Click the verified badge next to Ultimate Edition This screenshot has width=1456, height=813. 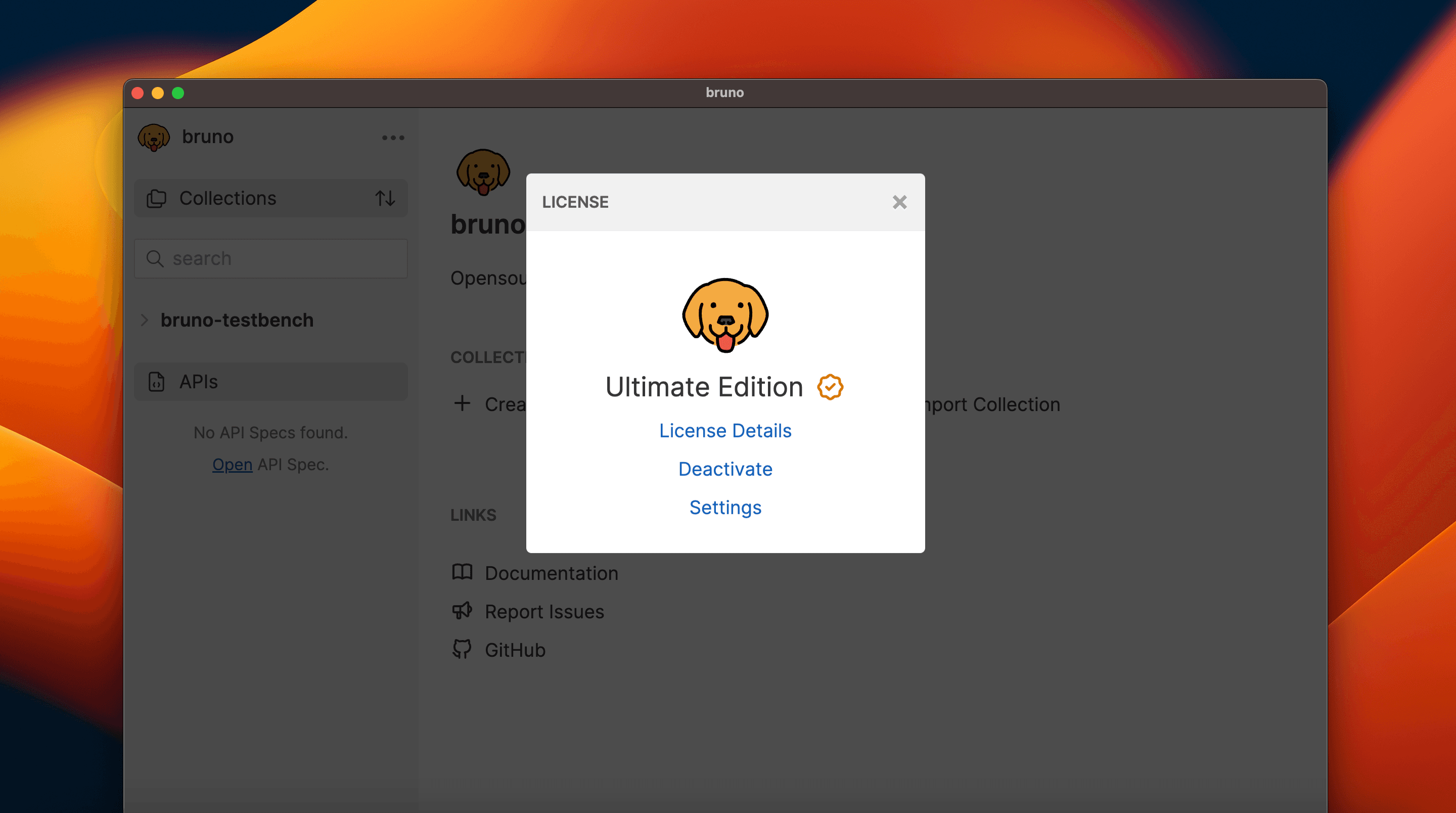point(830,387)
